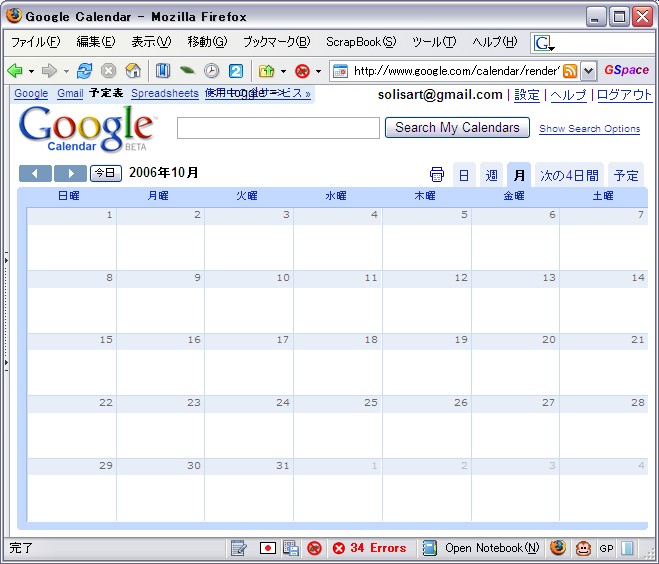Click the red blocked status bar icon
This screenshot has width=659, height=564.
314,548
